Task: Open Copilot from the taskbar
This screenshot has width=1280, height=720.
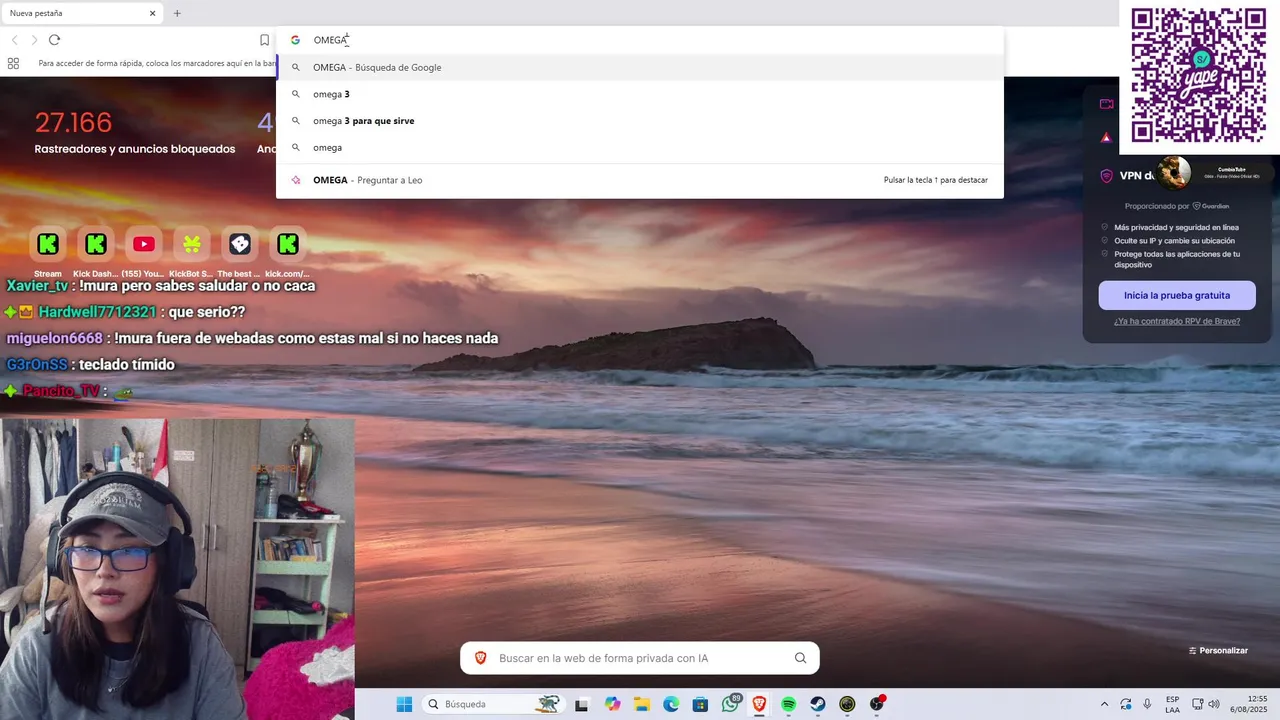Action: tap(612, 704)
